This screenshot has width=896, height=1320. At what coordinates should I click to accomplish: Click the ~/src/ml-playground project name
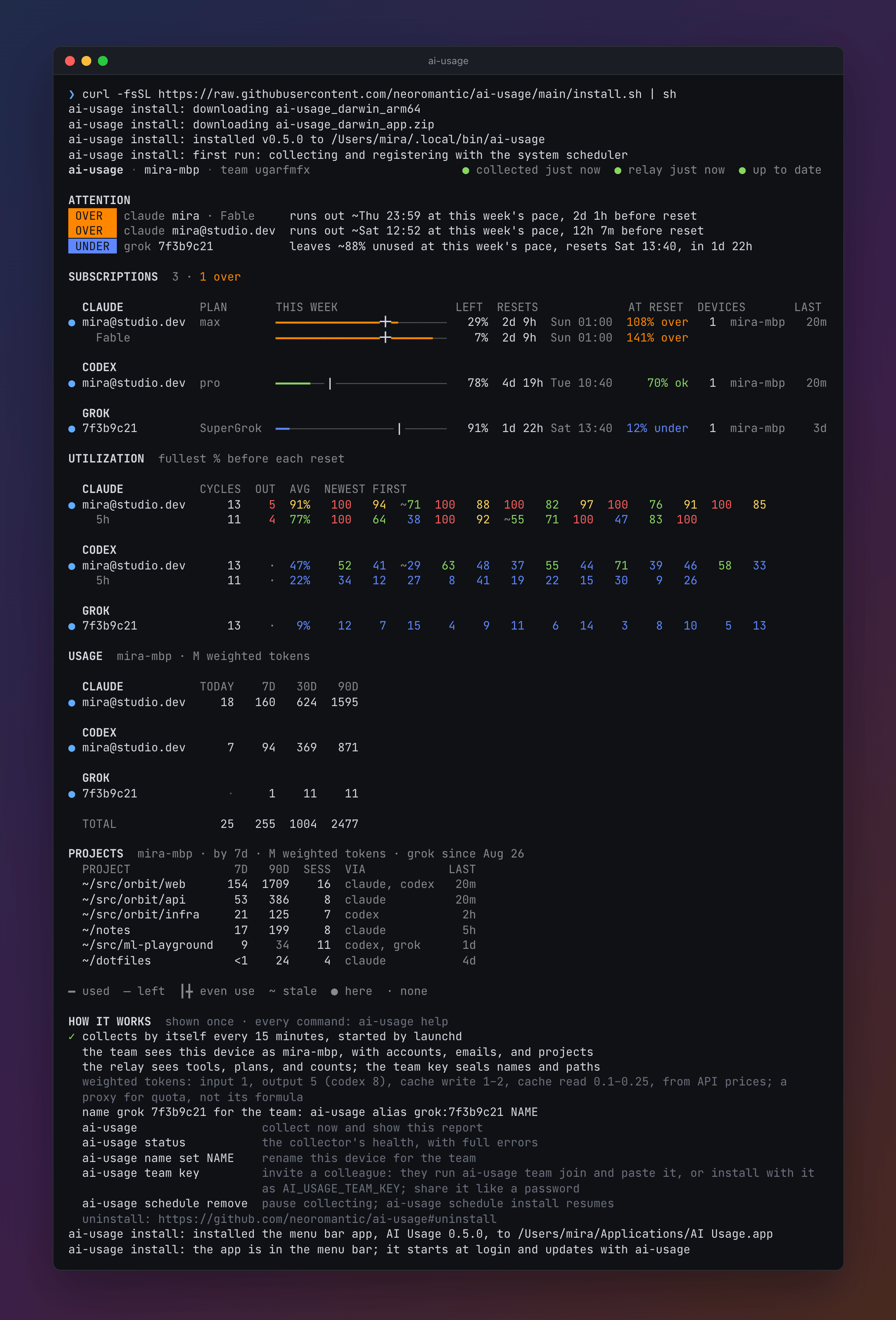(x=148, y=945)
